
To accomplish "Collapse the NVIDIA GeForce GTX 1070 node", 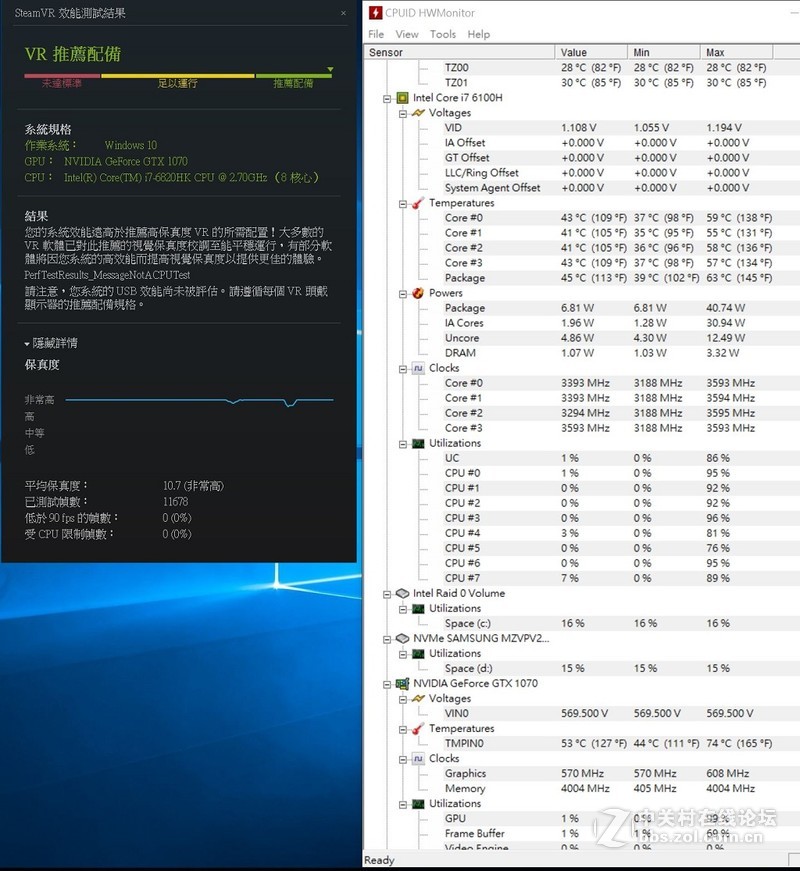I will (x=387, y=684).
